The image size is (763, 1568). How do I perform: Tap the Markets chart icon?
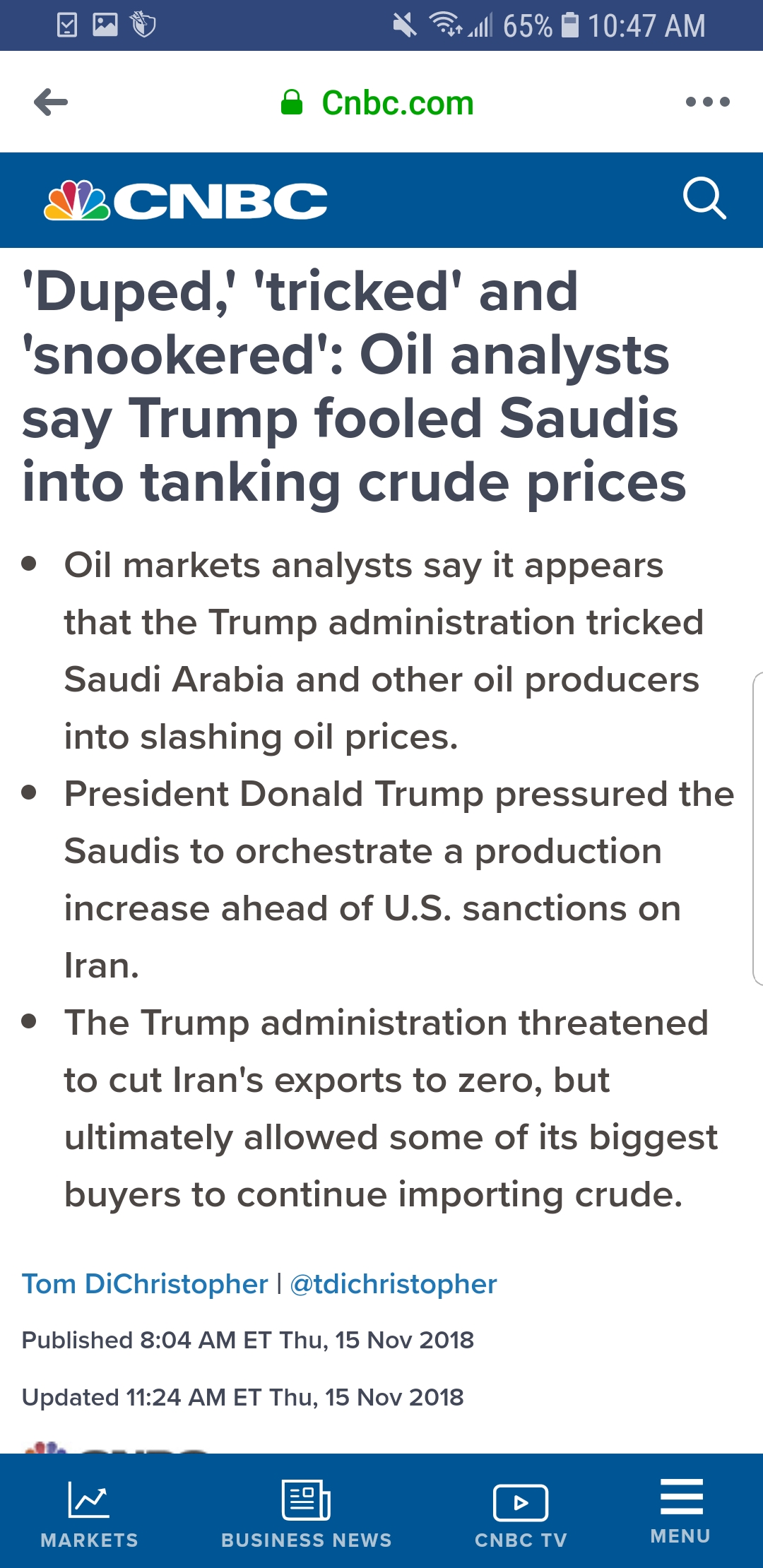pyautogui.click(x=89, y=1499)
